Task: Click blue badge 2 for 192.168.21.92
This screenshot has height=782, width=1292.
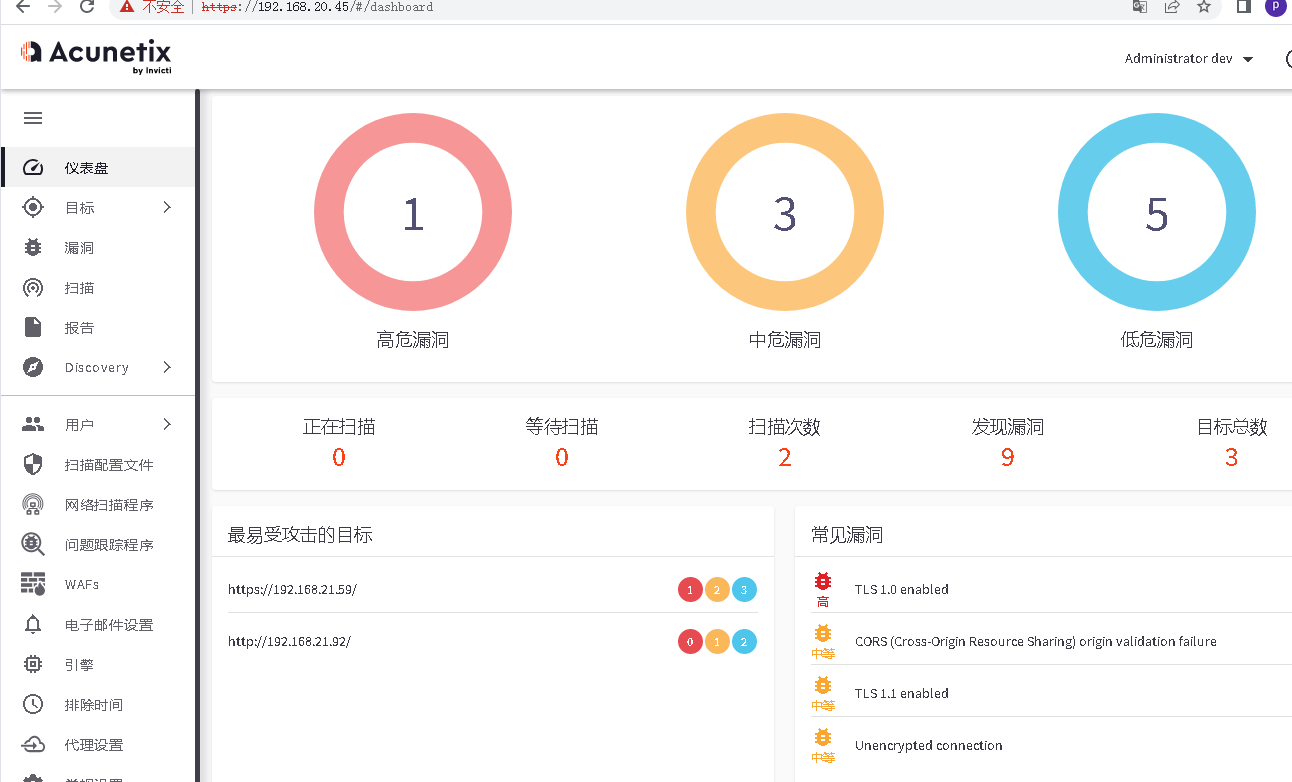Action: click(744, 642)
